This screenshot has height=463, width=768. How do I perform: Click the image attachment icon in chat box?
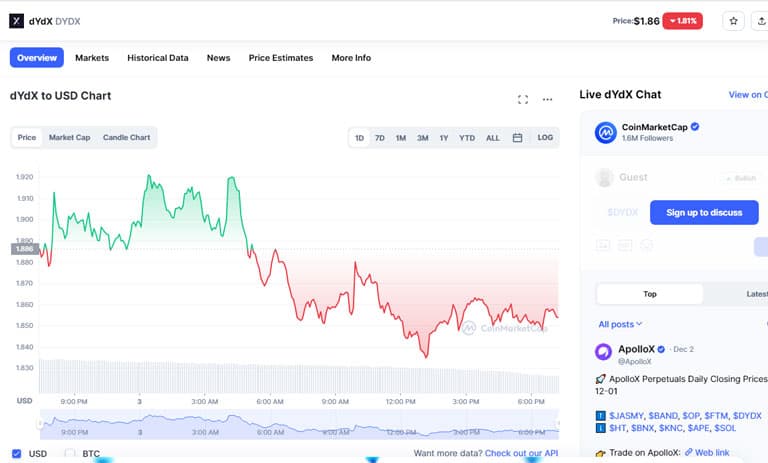tap(603, 245)
